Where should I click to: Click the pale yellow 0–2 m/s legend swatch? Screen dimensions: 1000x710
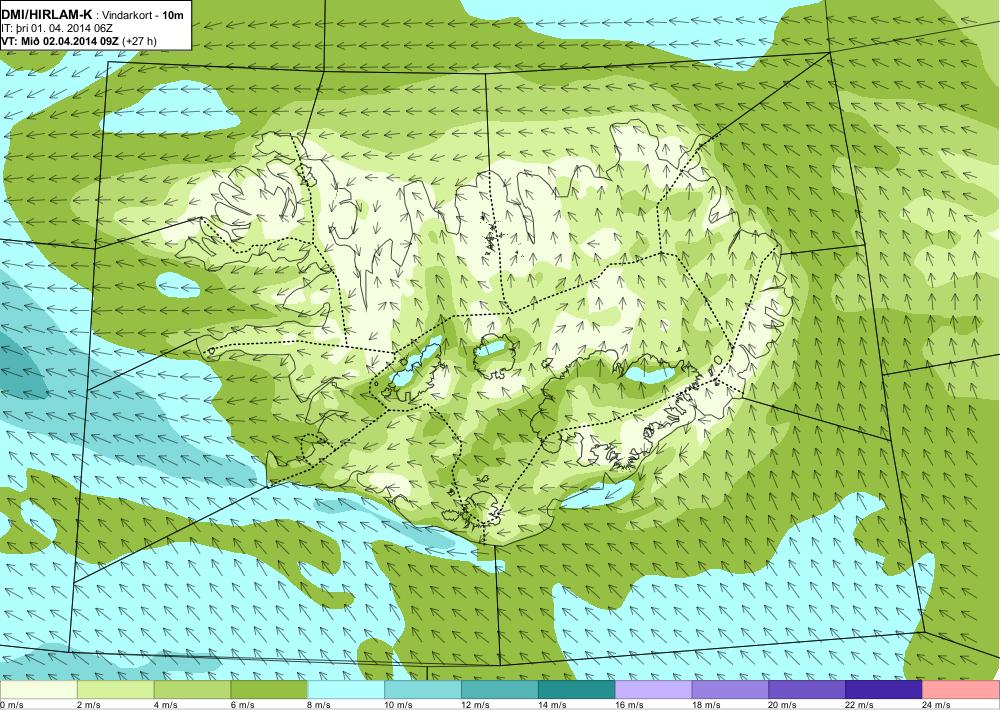click(38, 690)
